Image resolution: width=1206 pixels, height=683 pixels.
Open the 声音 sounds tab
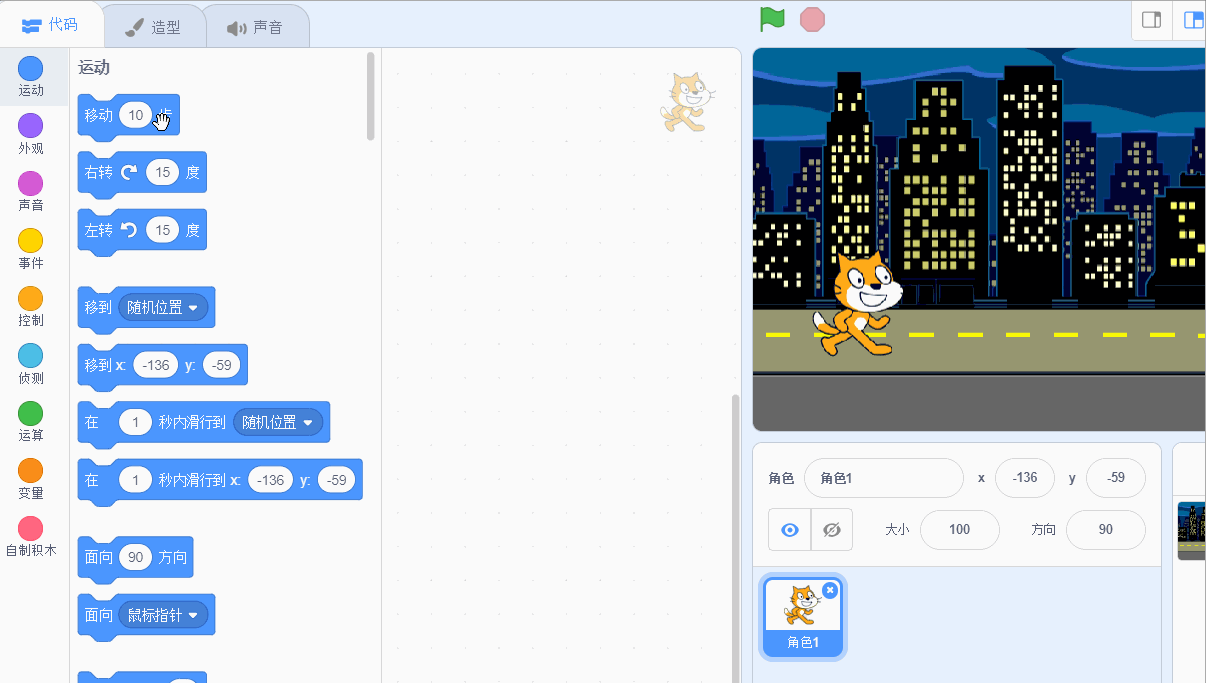click(256, 27)
